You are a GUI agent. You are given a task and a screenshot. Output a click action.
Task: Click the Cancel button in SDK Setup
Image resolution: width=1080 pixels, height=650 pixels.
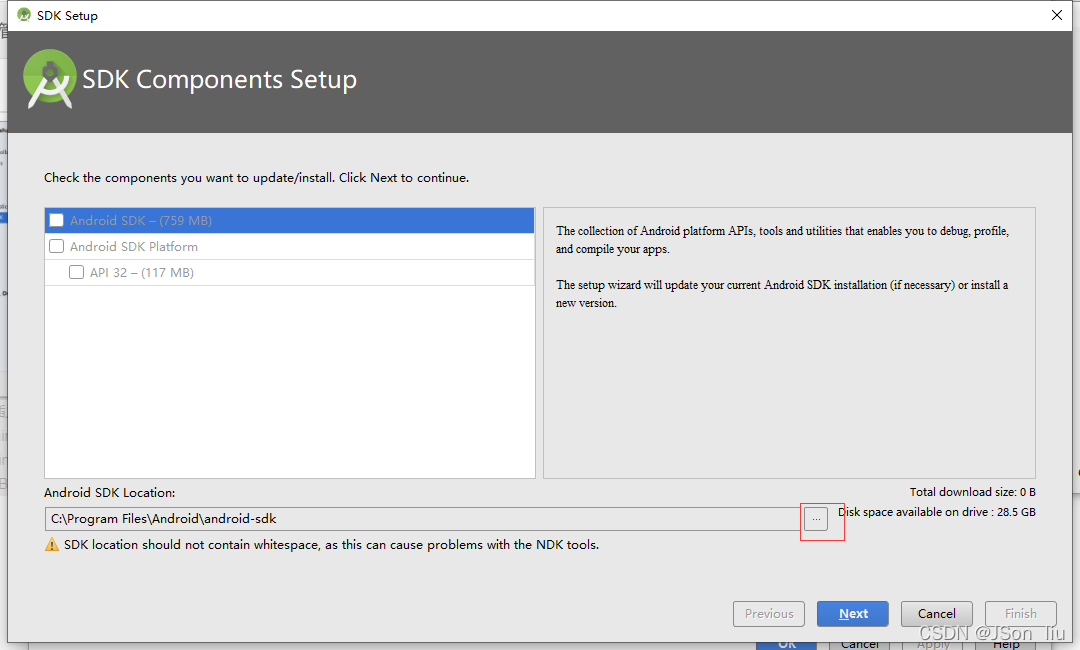937,614
